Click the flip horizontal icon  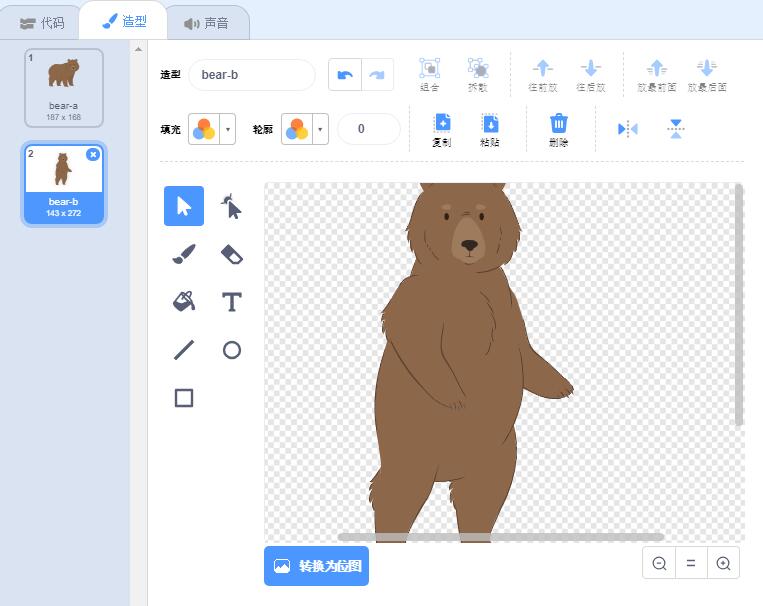[628, 129]
